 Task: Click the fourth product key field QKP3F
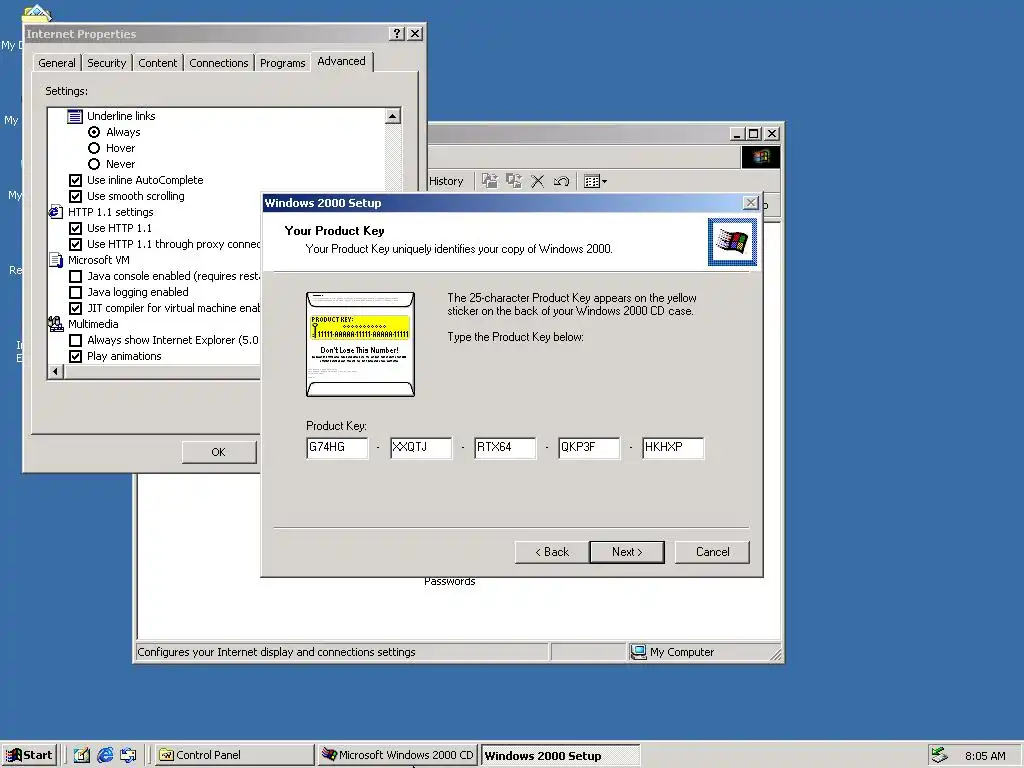[x=589, y=448]
